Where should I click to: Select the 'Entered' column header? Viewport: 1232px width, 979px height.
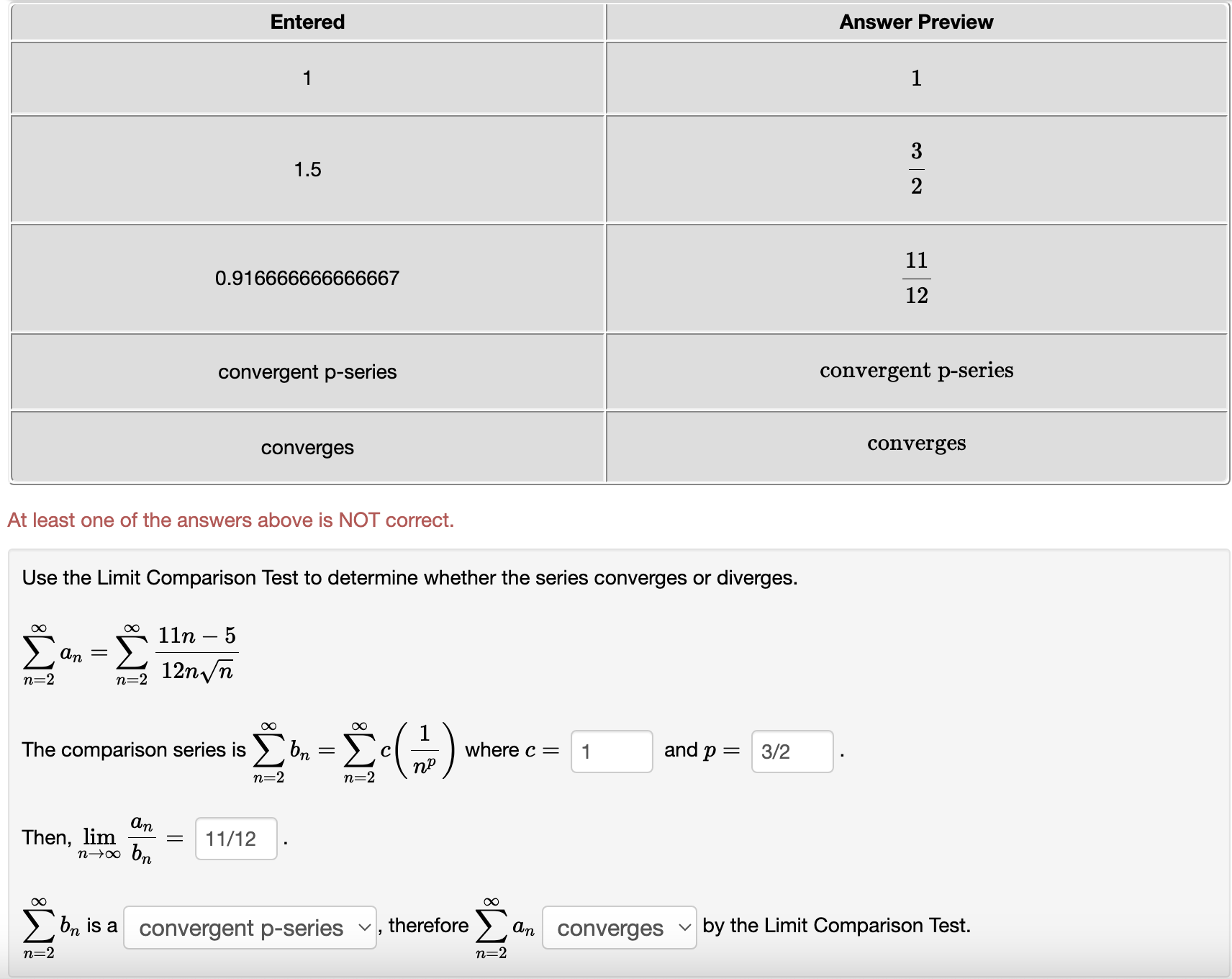(x=307, y=22)
